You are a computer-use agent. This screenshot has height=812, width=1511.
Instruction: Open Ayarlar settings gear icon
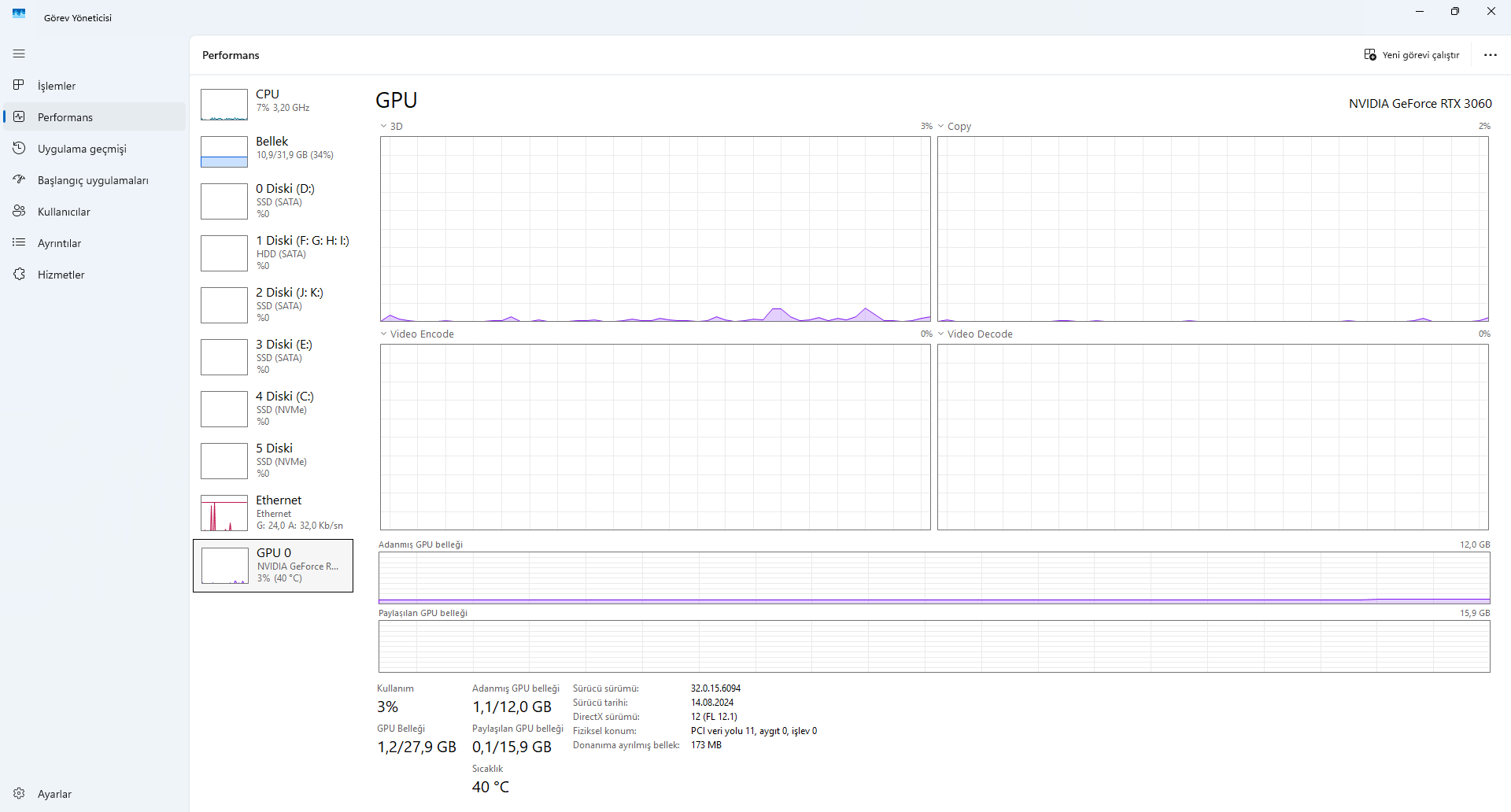point(19,793)
